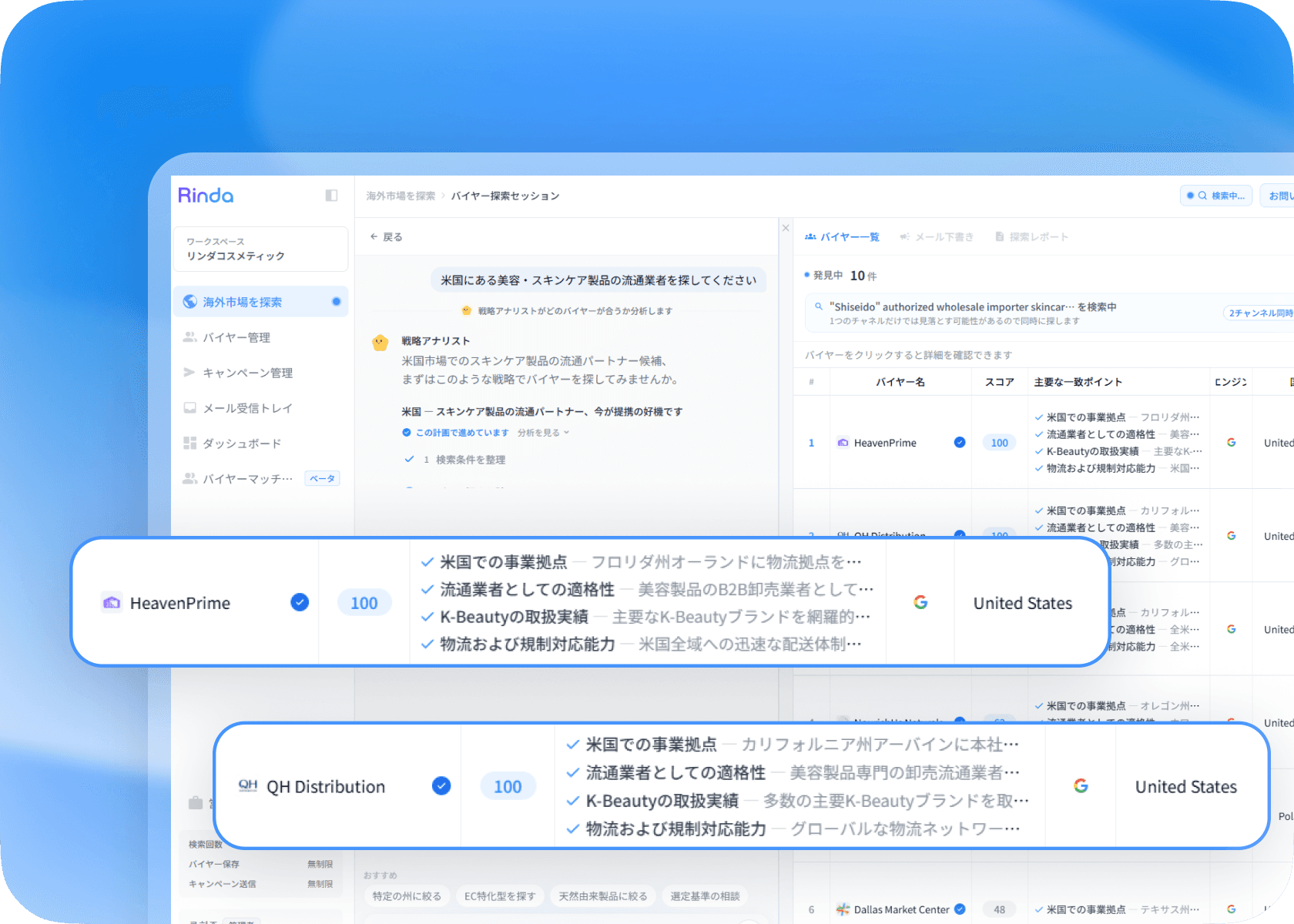Click the large 戦略アナリスト avatar icon
This screenshot has width=1294, height=924.
(380, 343)
